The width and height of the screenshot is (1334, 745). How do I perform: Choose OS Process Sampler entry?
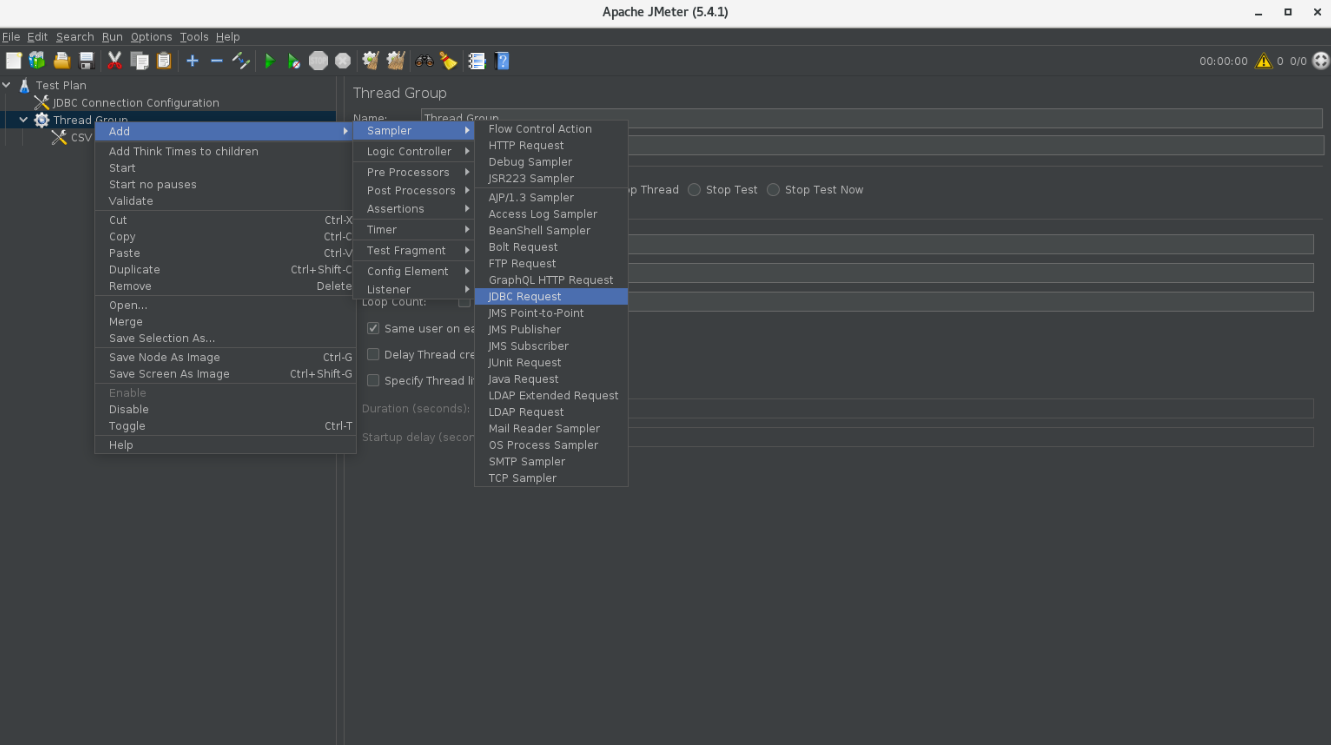(551, 445)
